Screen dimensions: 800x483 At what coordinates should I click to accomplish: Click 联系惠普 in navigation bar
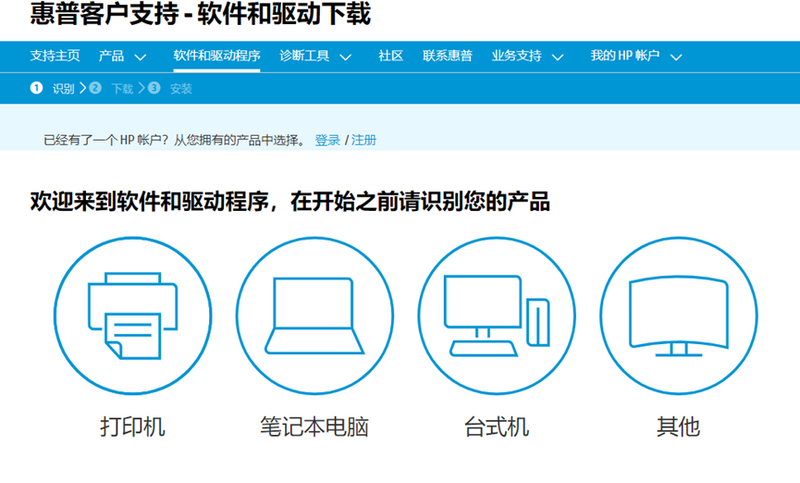coord(447,56)
